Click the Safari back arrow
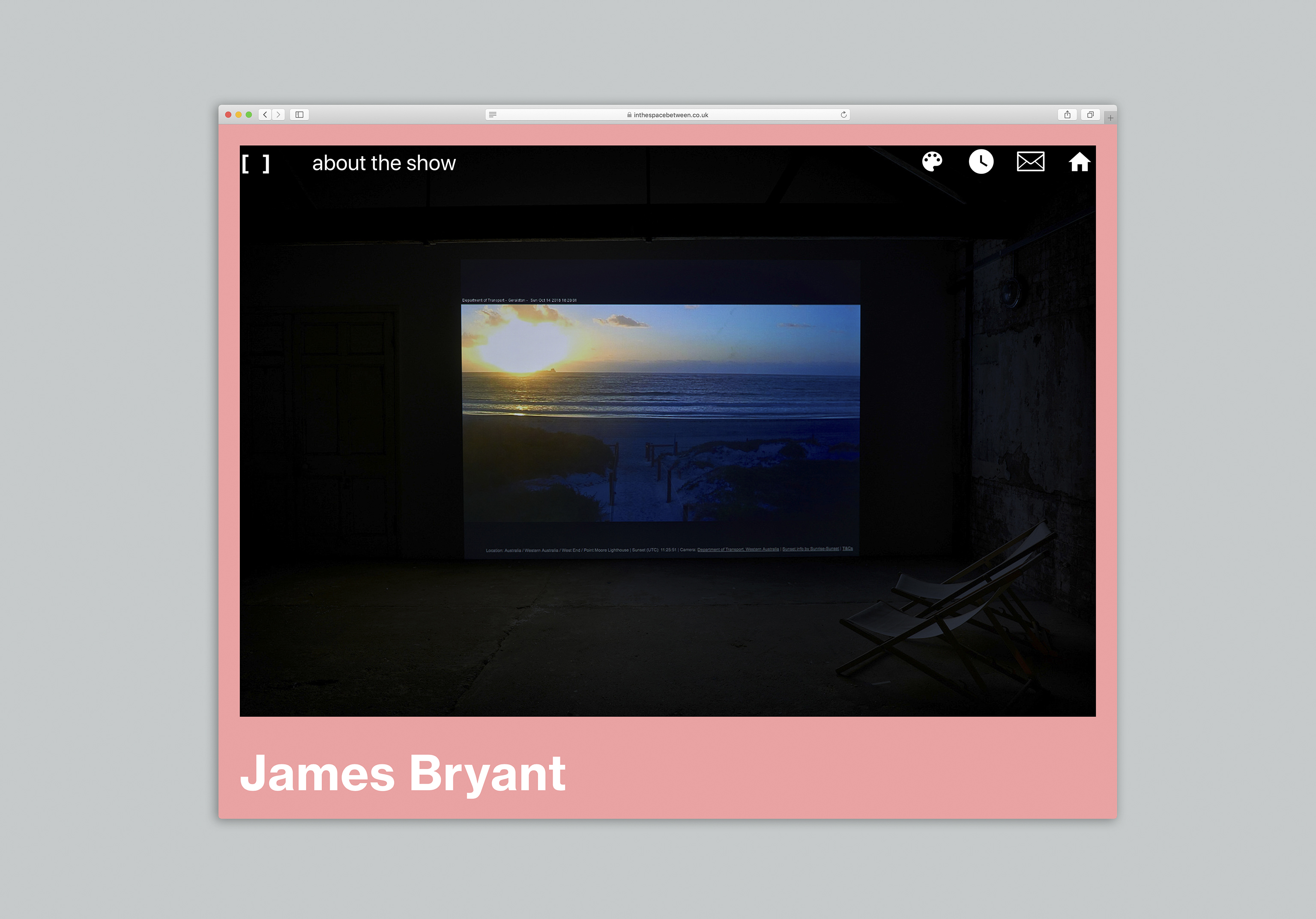Viewport: 1316px width, 919px height. click(265, 115)
